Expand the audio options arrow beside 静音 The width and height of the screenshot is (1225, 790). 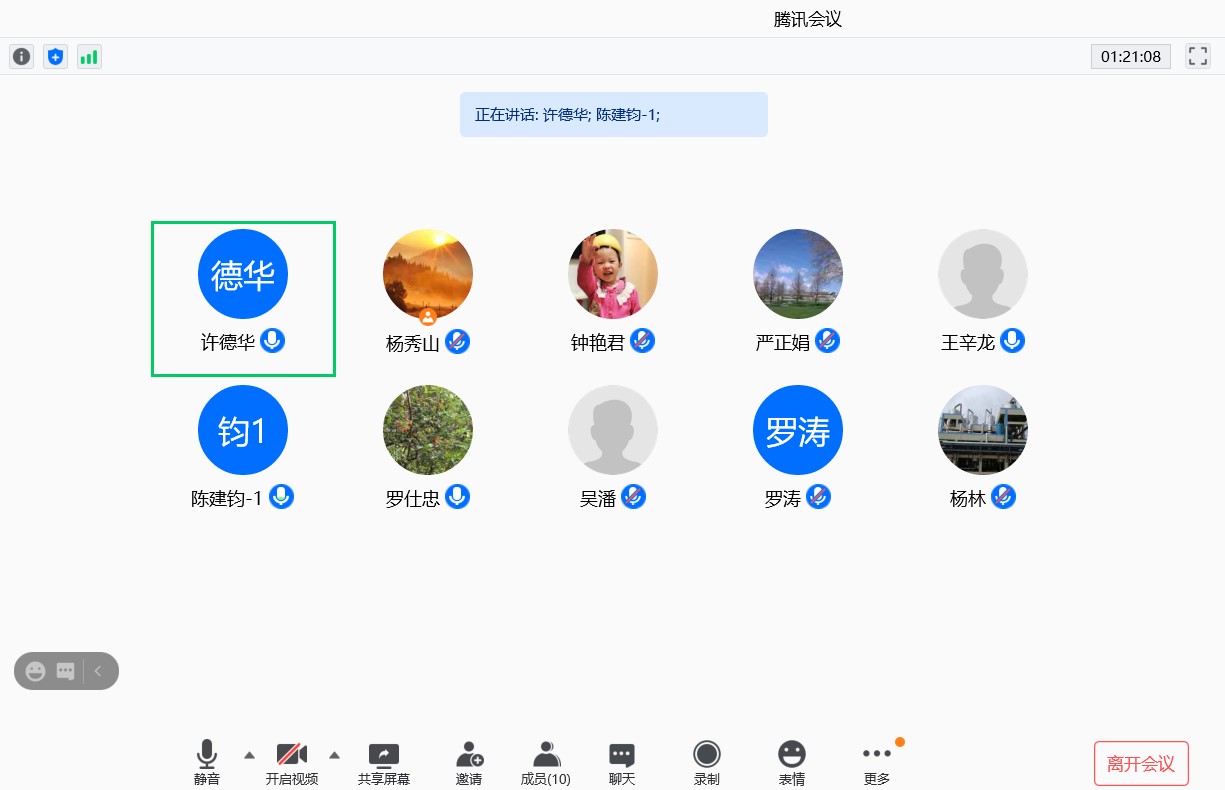(x=250, y=755)
